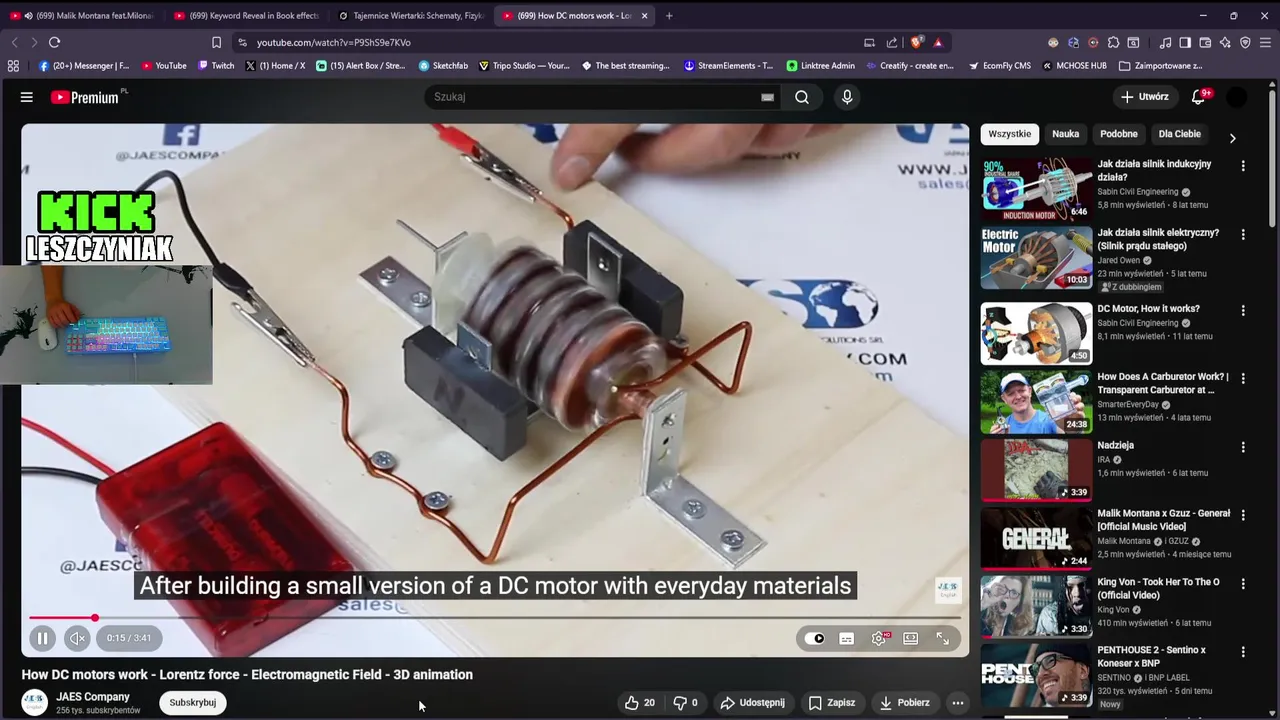The image size is (1280, 720).
Task: Open the JAES Company channel link
Action: (92, 697)
